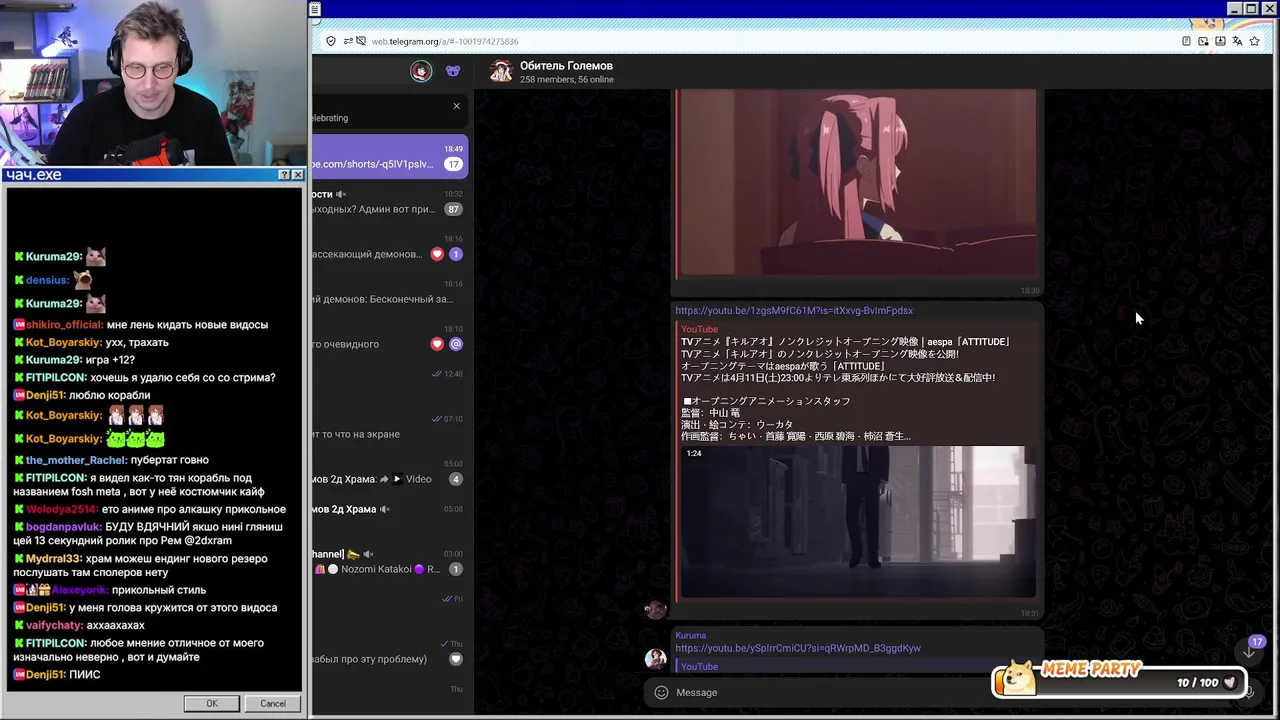Open chat mentioning Nozomi Katakoi

(x=390, y=562)
